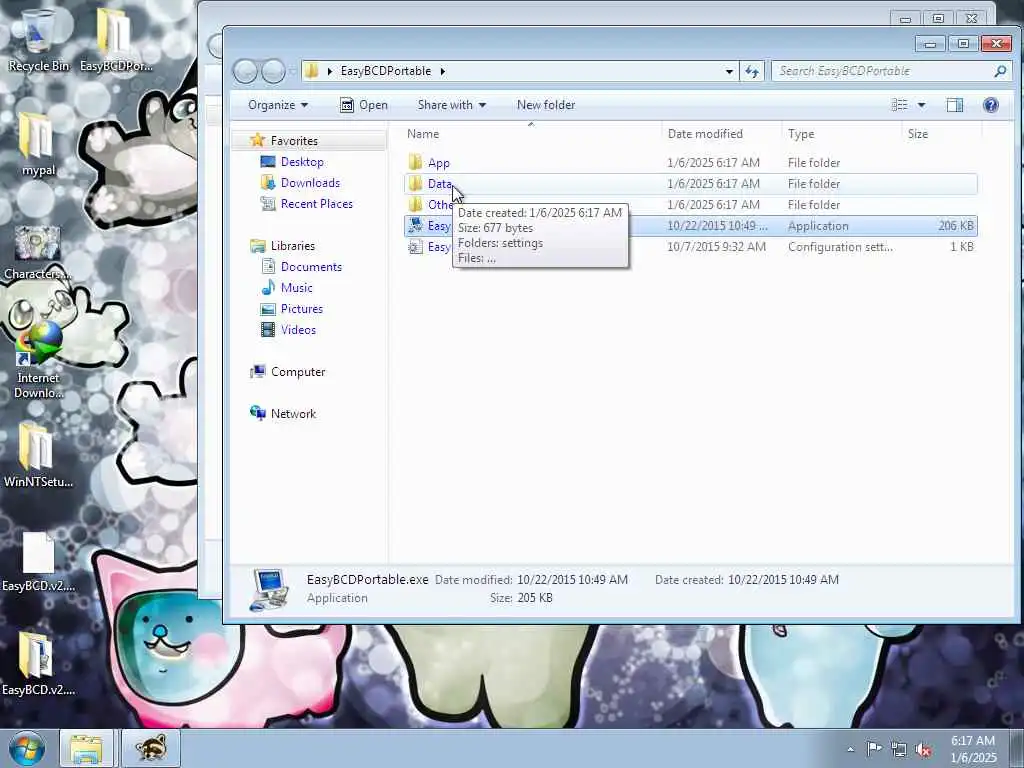This screenshot has height=768, width=1024.
Task: Click the EasyBCDPortable breadcrumb segment
Action: pyautogui.click(x=385, y=71)
